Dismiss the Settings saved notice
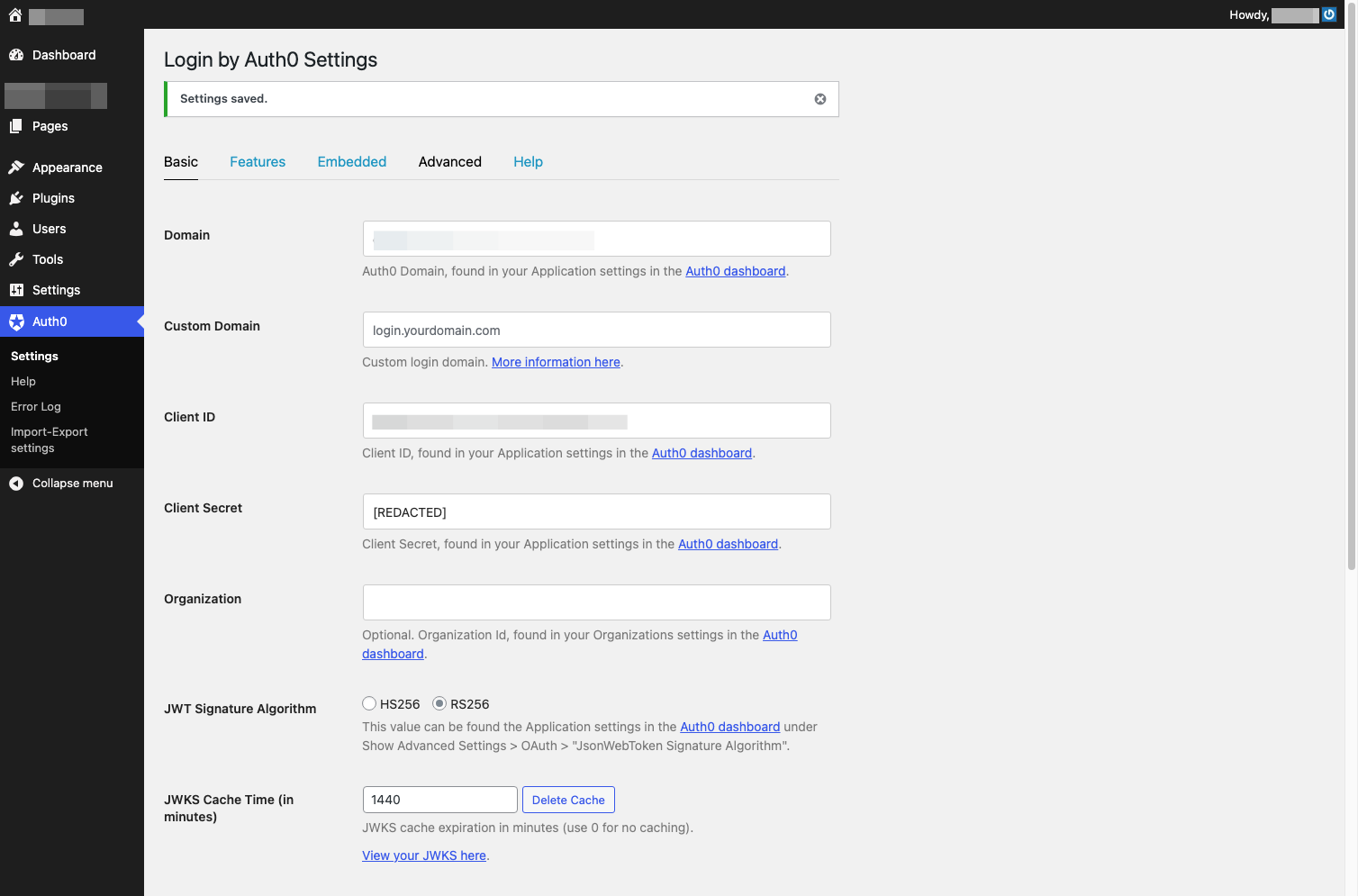Viewport: 1358px width, 896px height. [820, 99]
